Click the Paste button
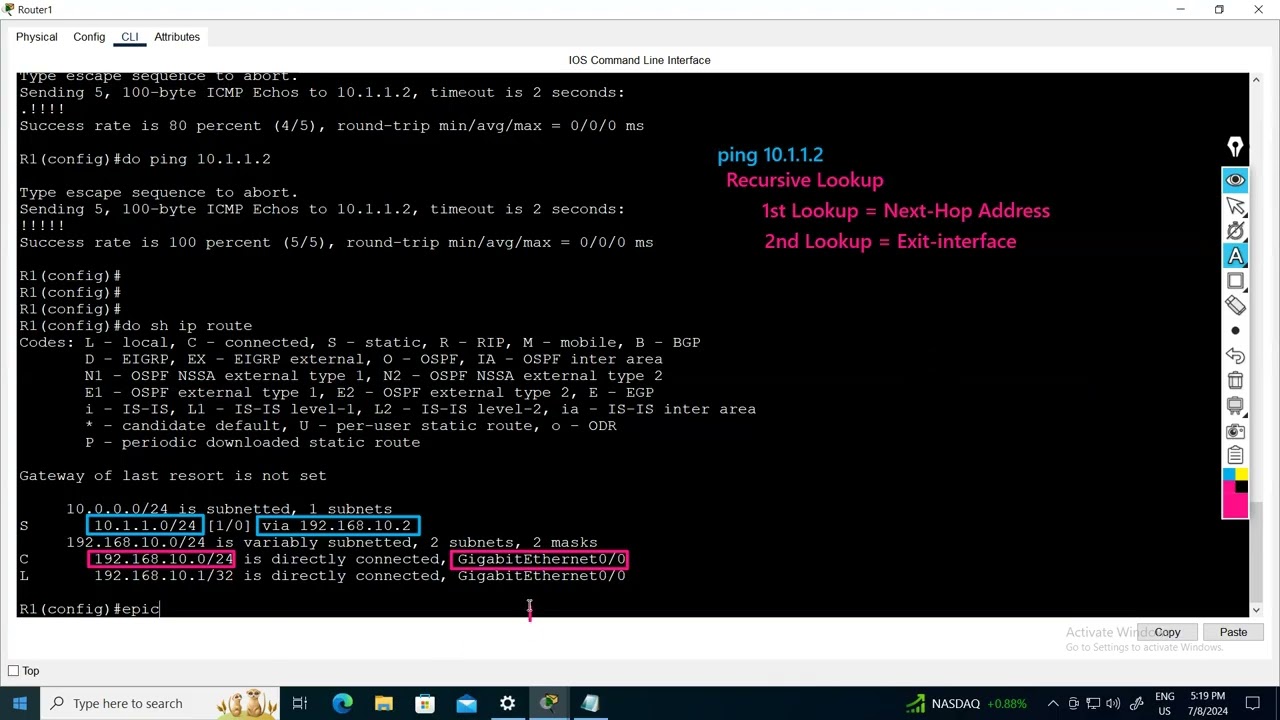 click(x=1233, y=632)
